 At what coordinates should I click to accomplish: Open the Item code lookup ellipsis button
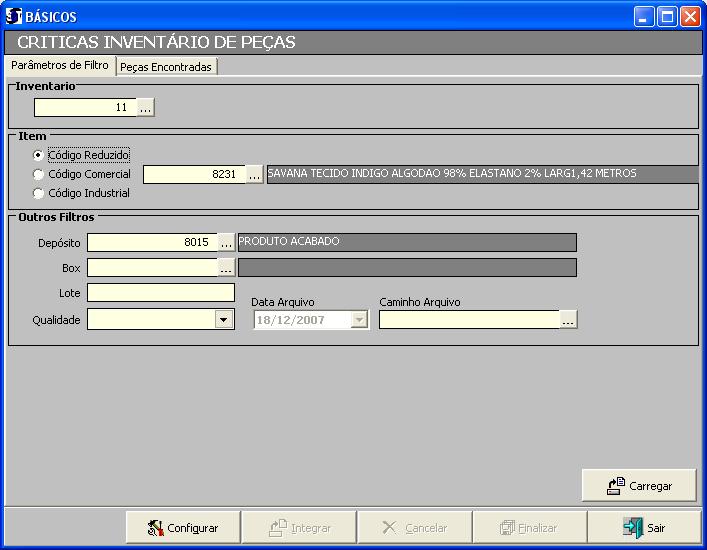pos(254,174)
